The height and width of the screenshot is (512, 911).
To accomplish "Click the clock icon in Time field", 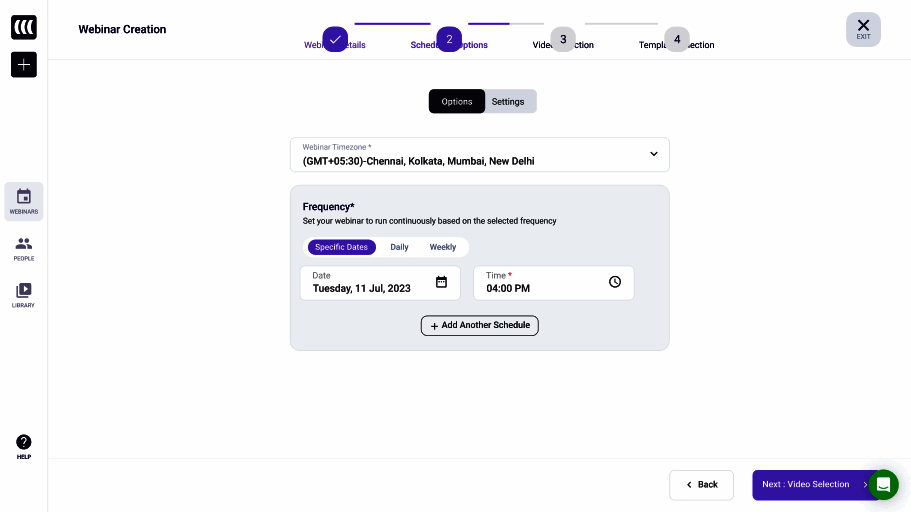I will (615, 282).
